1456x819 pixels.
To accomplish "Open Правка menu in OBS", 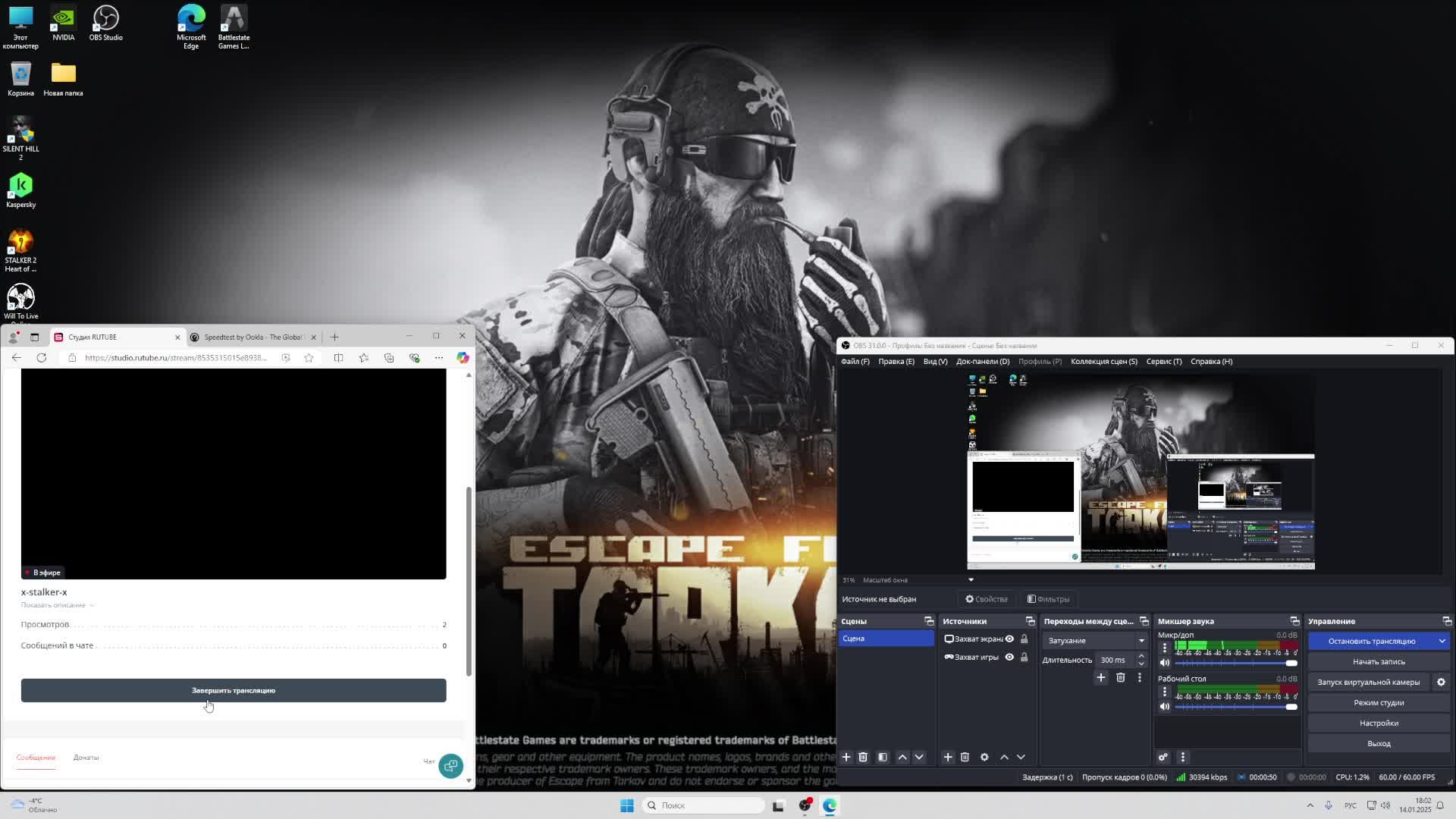I will click(896, 362).
